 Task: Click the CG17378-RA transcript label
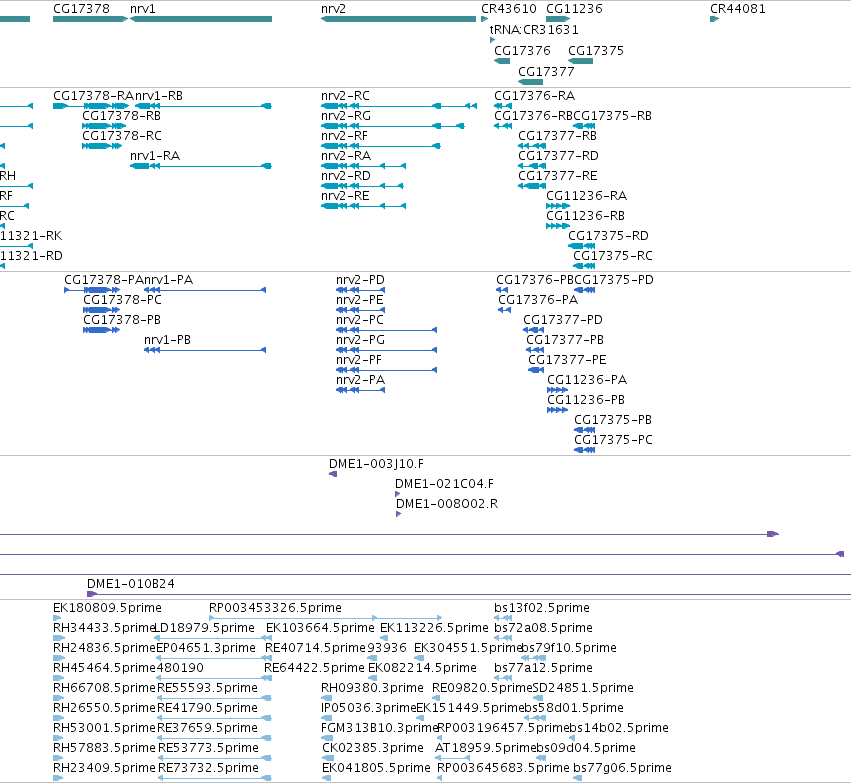click(93, 96)
